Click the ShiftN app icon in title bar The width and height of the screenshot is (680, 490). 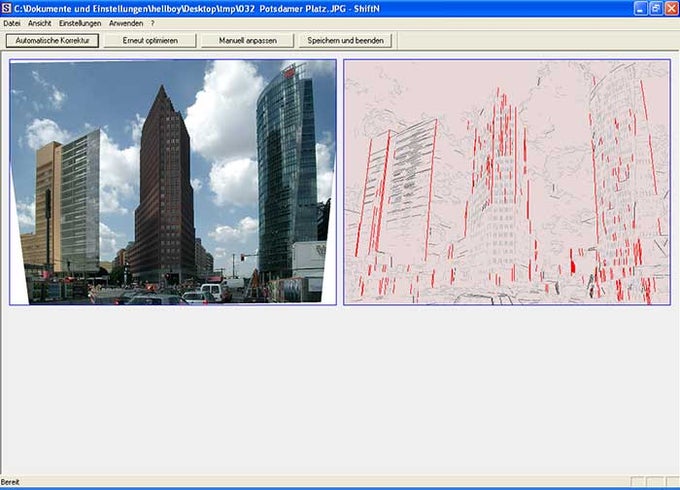[x=7, y=8]
